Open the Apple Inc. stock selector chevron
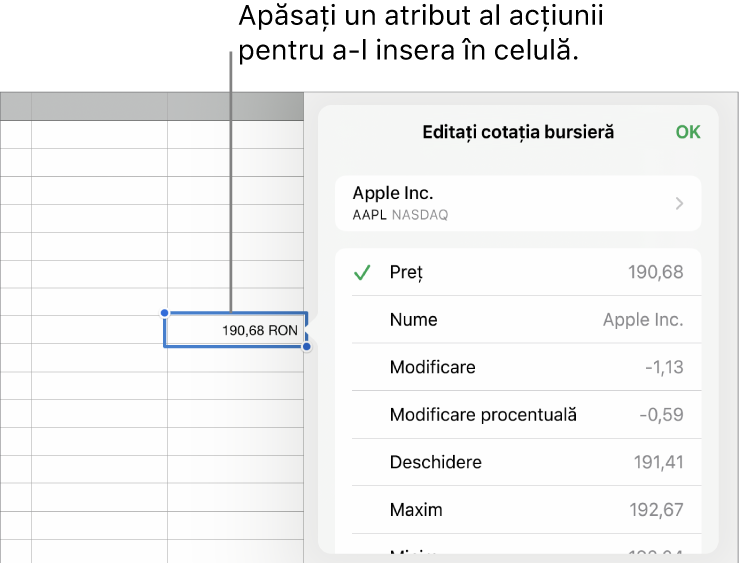 tap(680, 204)
